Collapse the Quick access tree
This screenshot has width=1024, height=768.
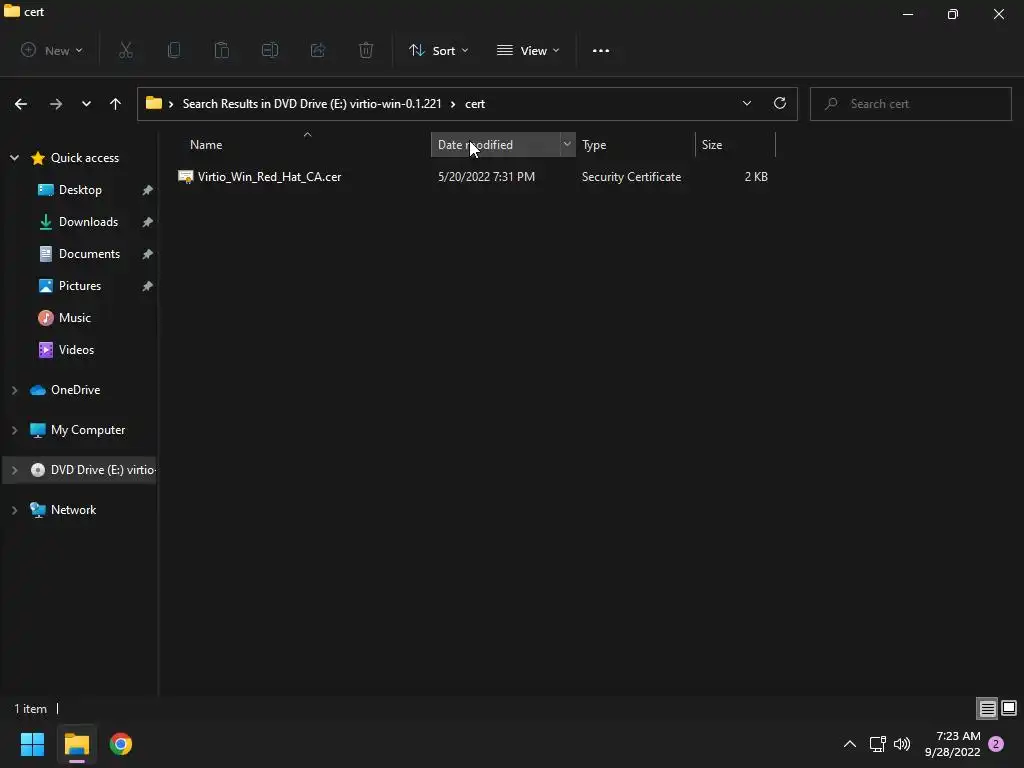pos(14,158)
